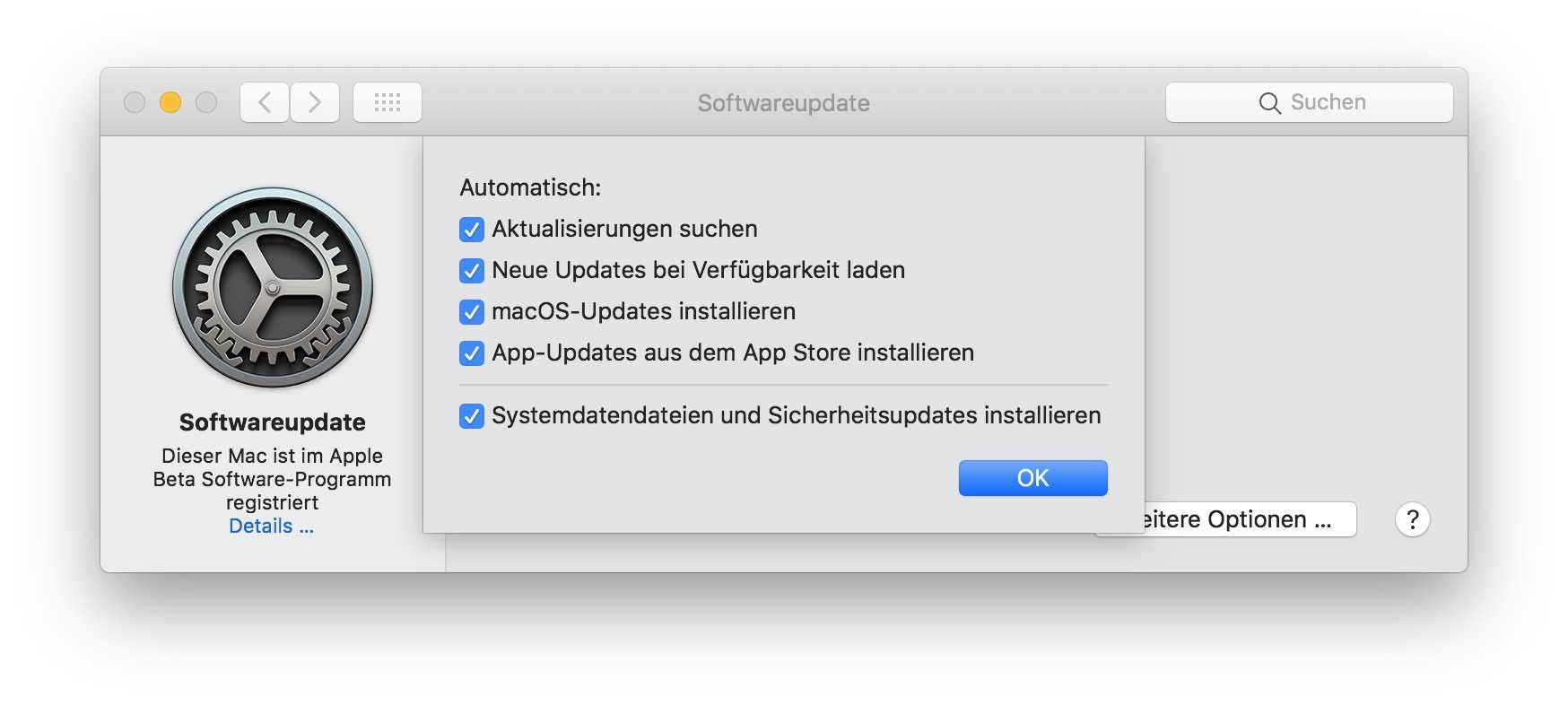Click the gray zoom window button
This screenshot has height=705, width=1568.
click(206, 102)
